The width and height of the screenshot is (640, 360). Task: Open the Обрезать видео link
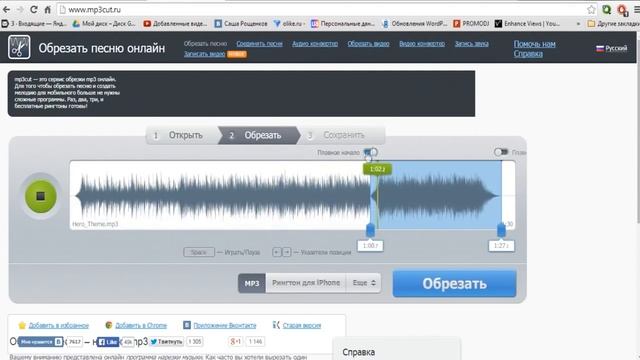(368, 44)
